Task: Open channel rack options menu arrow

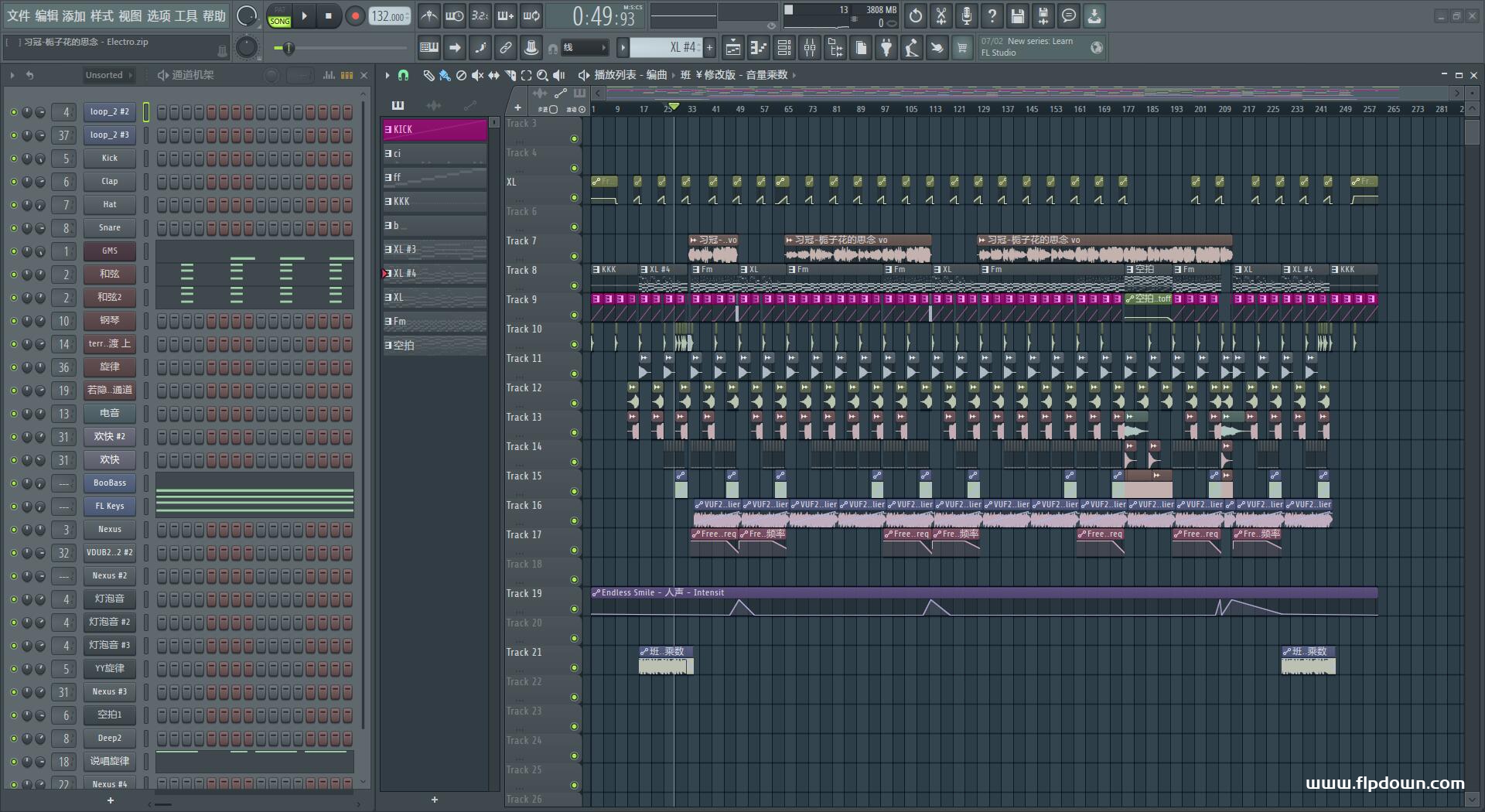Action: tap(12, 75)
